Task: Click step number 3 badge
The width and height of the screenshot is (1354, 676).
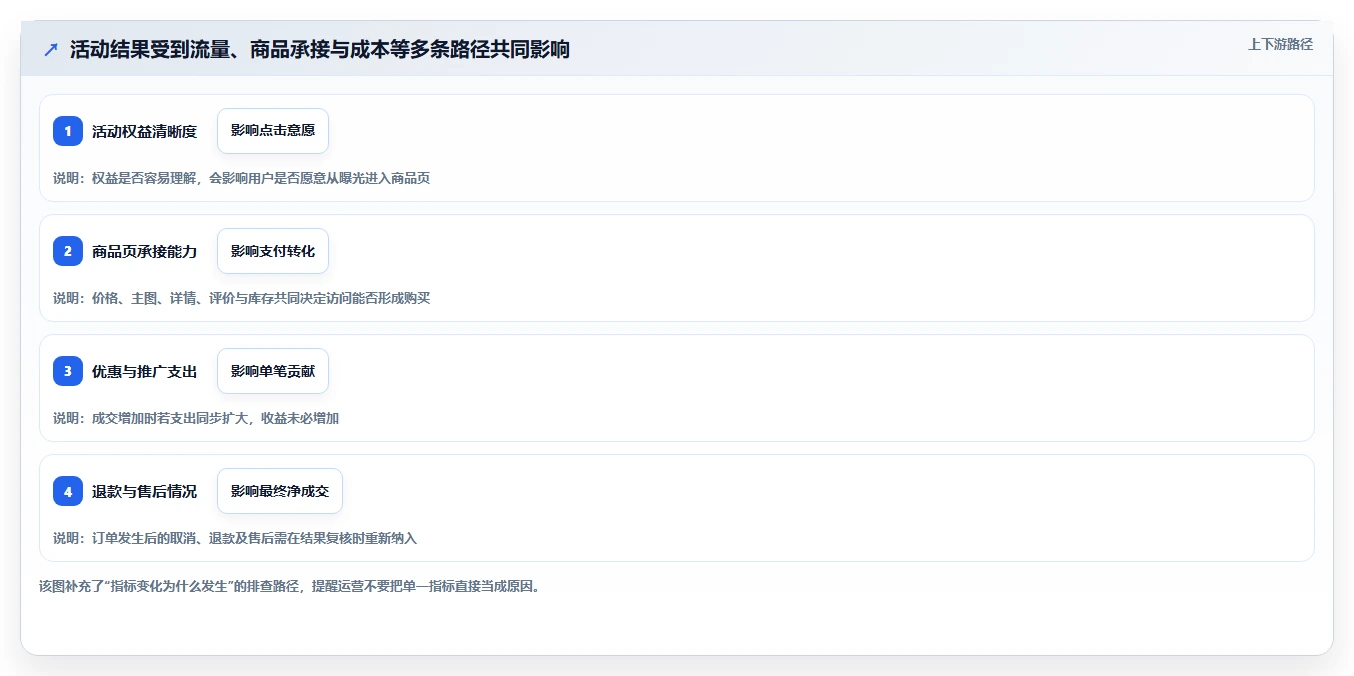Action: (x=68, y=371)
